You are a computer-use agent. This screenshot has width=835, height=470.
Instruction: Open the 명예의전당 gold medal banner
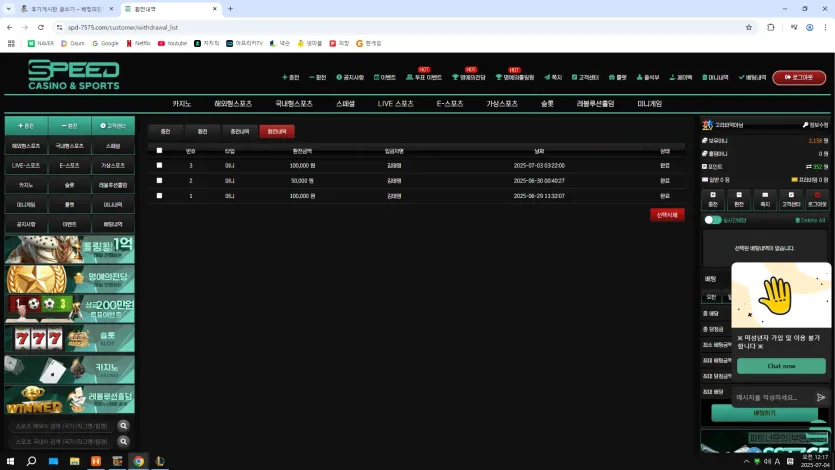click(69, 279)
